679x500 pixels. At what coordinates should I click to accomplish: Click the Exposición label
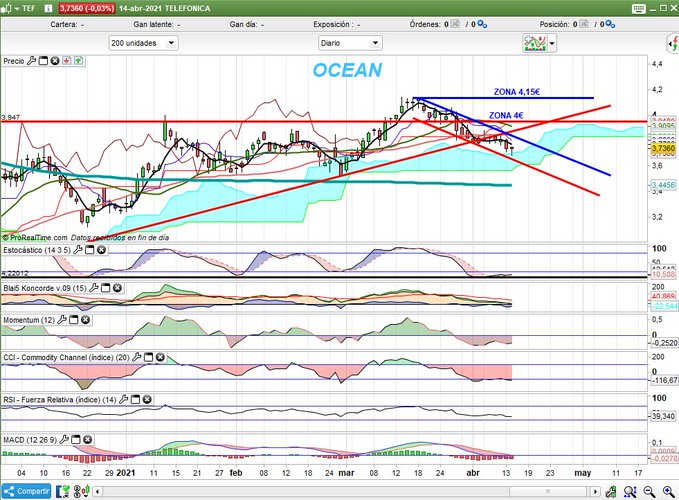(x=331, y=24)
